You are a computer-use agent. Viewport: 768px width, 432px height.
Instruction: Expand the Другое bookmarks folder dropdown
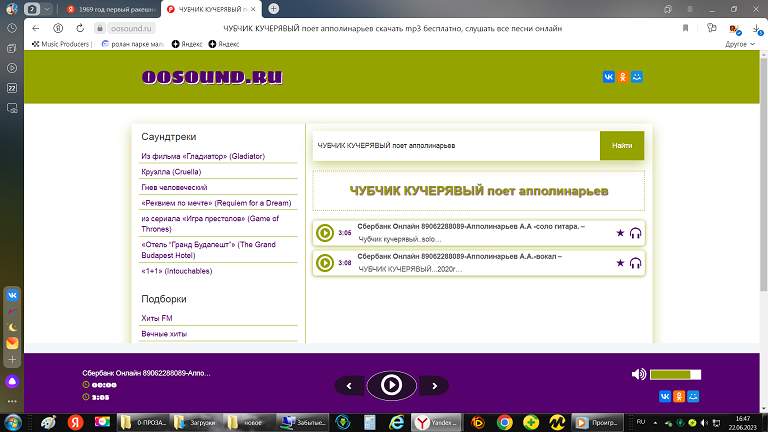[740, 44]
